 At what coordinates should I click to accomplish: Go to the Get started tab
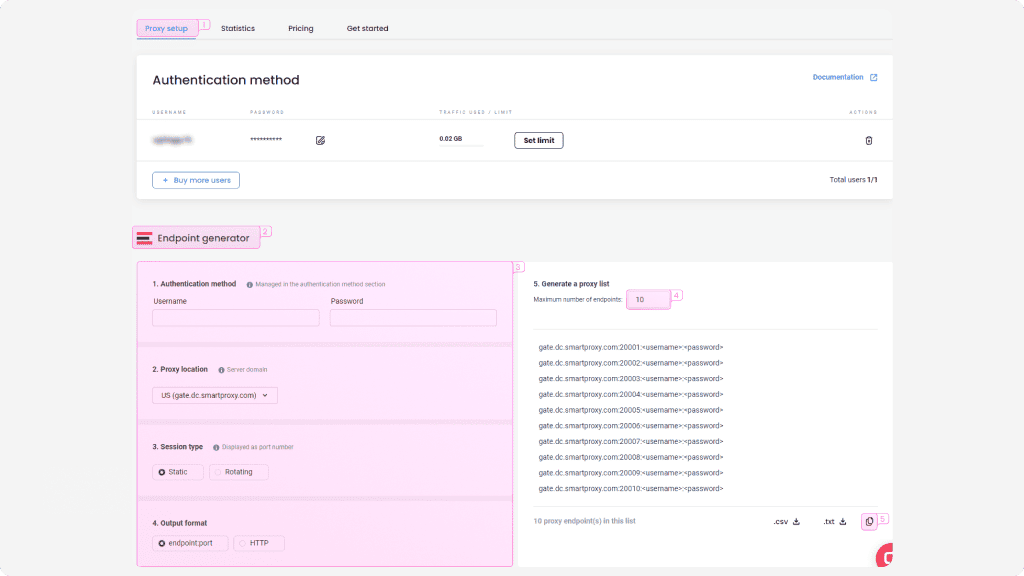click(367, 28)
